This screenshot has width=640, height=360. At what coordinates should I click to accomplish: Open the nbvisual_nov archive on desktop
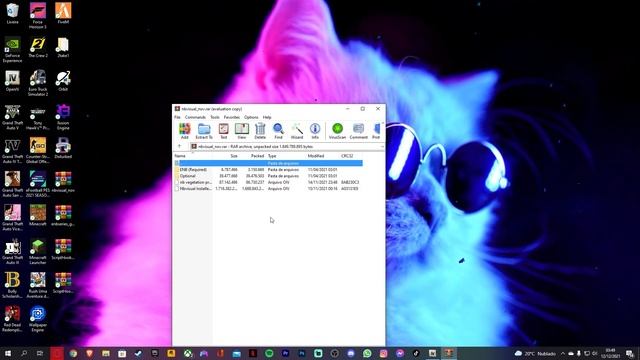[x=63, y=182]
